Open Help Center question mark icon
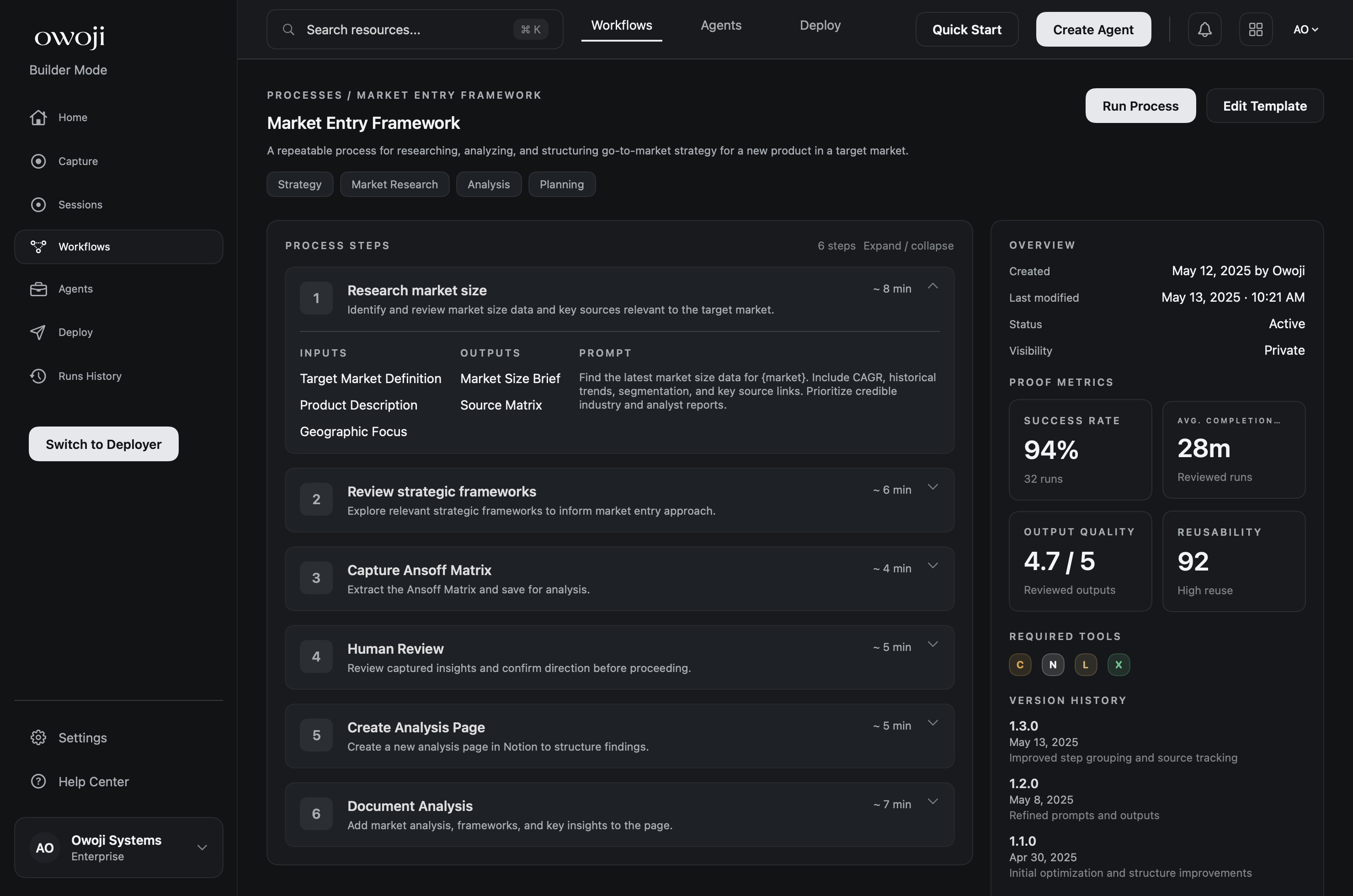The width and height of the screenshot is (1353, 896). point(38,781)
